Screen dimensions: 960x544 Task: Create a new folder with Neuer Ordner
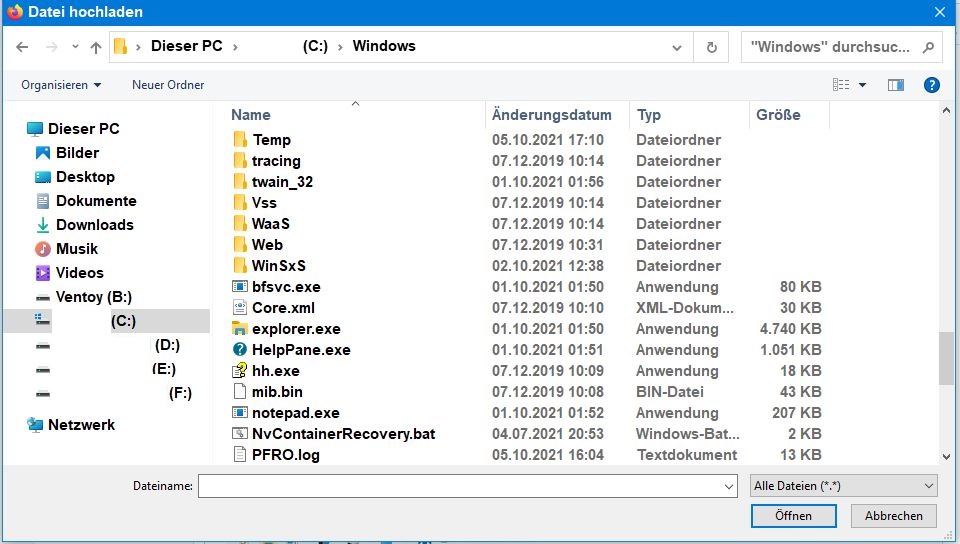pos(168,85)
